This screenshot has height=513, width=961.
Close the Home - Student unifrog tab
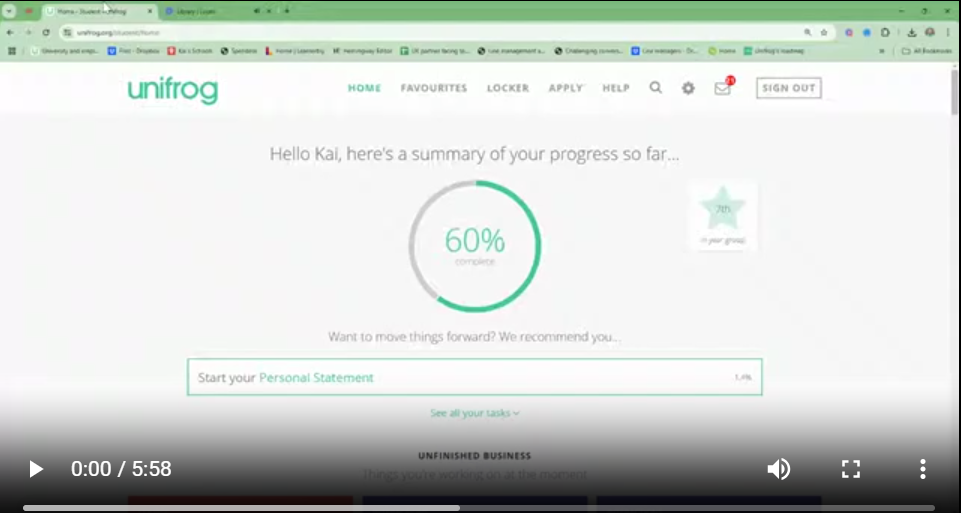coord(150,11)
